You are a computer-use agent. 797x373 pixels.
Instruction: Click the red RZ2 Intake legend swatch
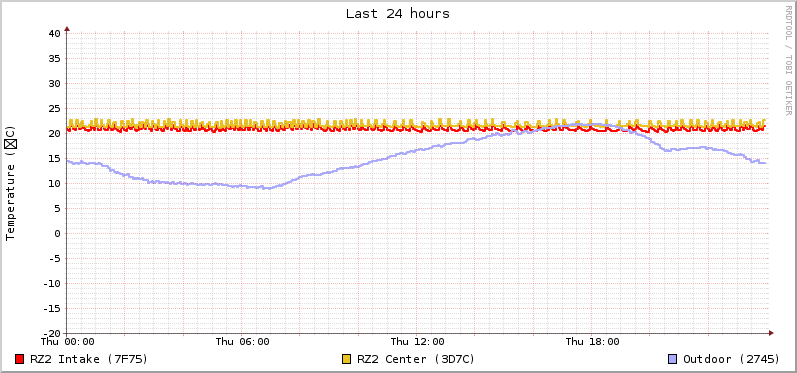[20, 359]
